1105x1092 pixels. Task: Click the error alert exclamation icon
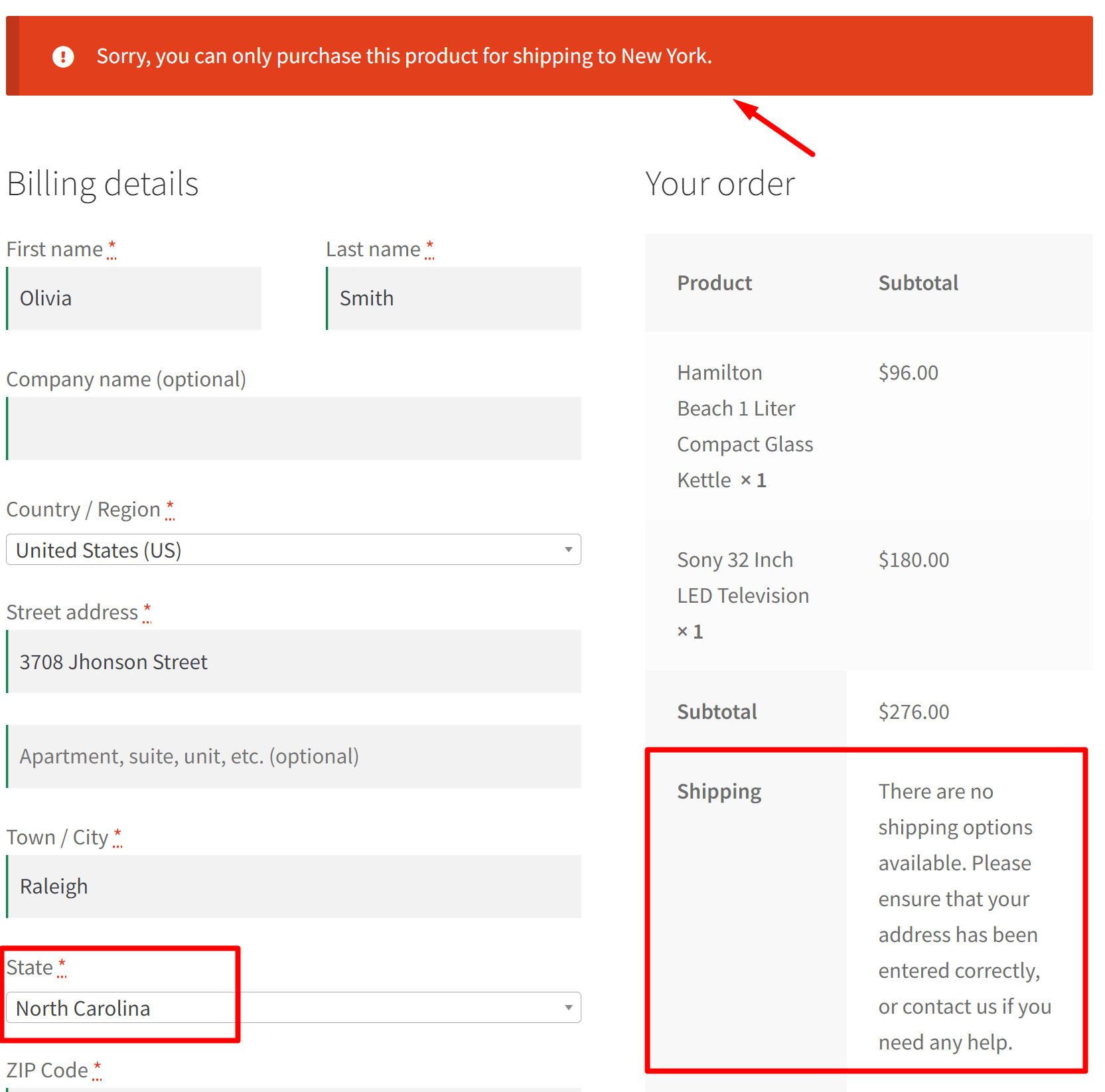63,56
